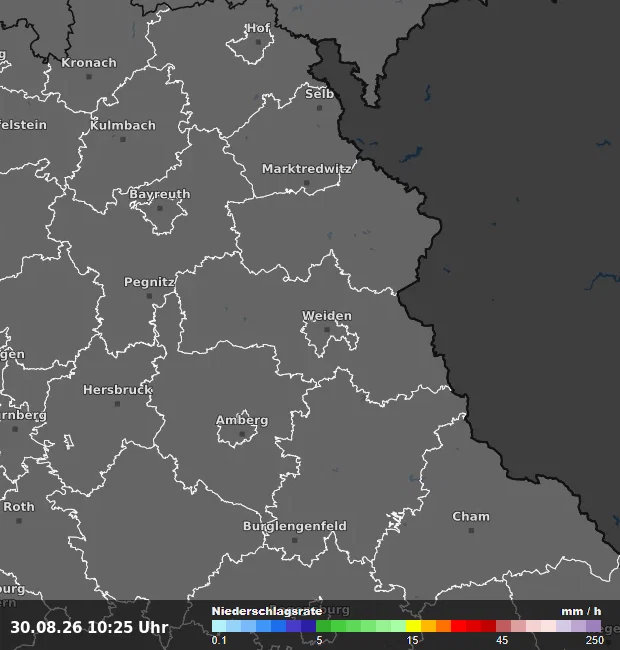Click the Kulmbach city label
Image resolution: width=620 pixels, height=650 pixels.
coord(123,125)
